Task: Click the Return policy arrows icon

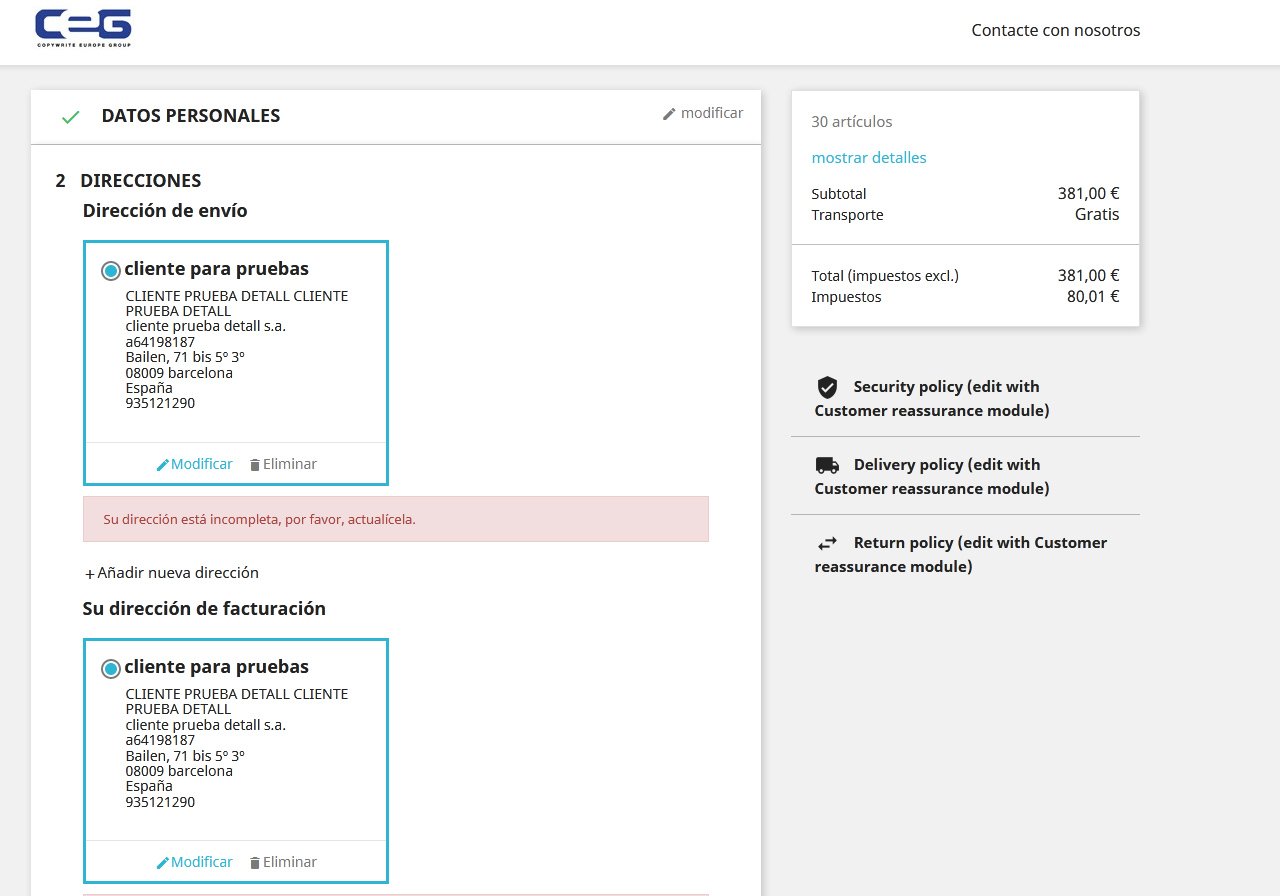Action: [x=827, y=543]
